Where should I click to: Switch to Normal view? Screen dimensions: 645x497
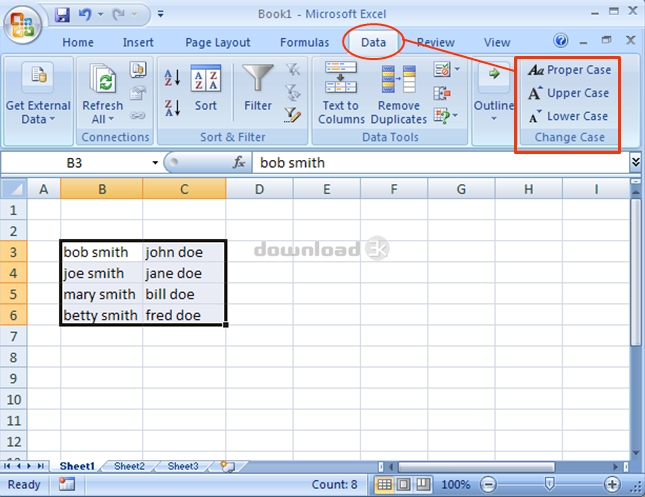click(384, 484)
